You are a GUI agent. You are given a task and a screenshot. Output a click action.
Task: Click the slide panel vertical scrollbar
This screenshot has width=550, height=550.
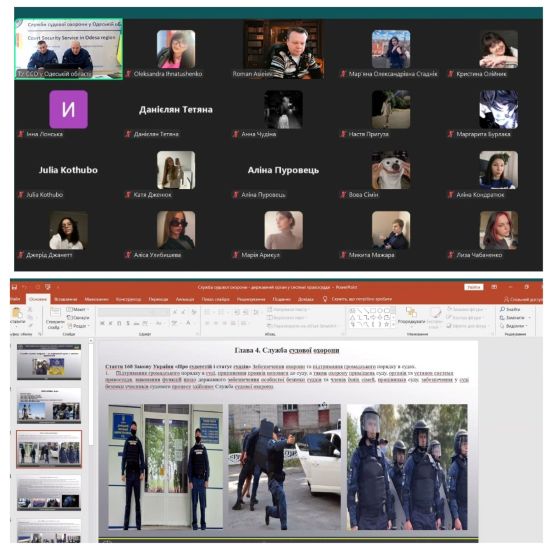[x=91, y=393]
